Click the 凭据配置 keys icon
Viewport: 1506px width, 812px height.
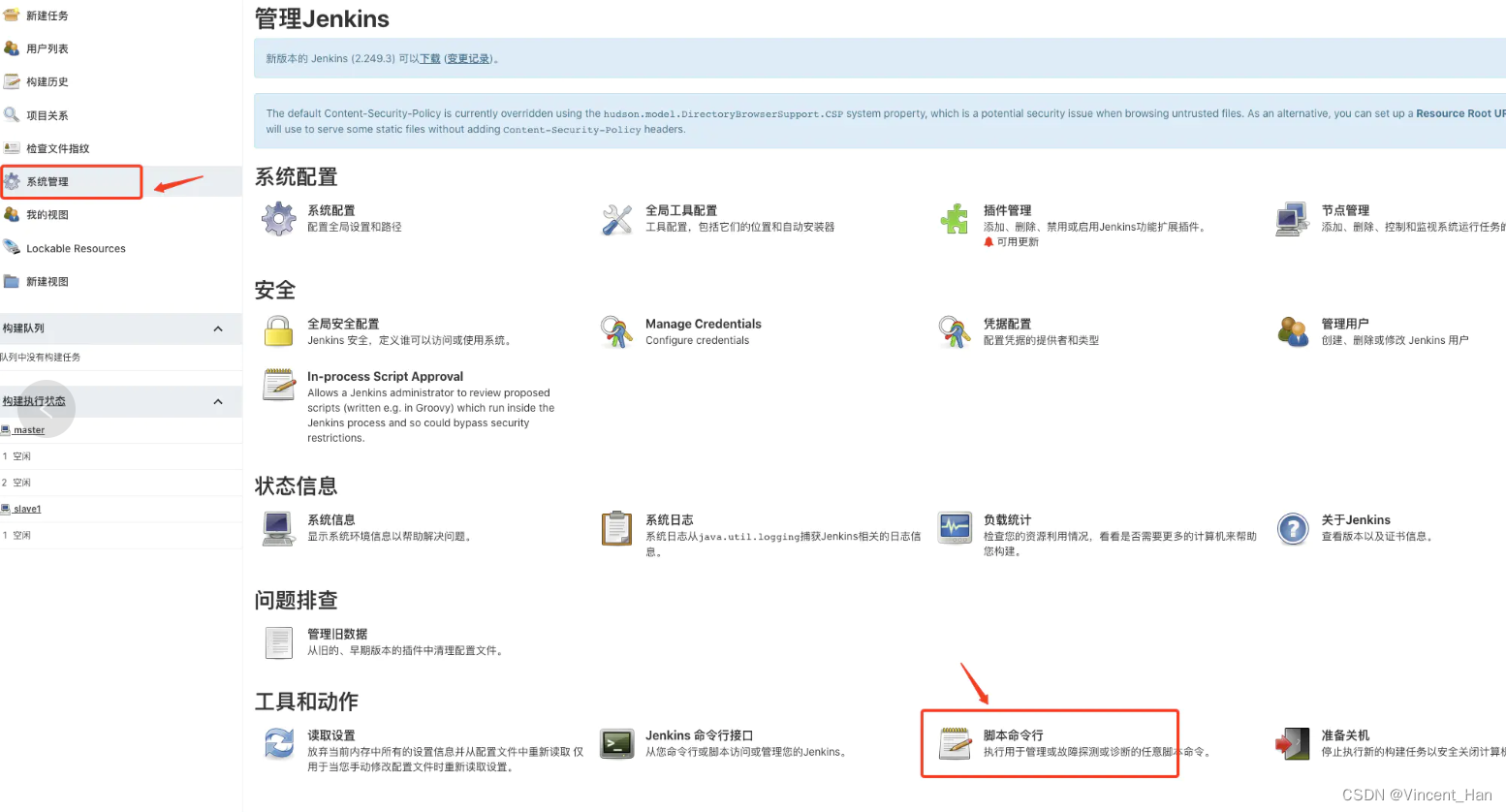[955, 332]
